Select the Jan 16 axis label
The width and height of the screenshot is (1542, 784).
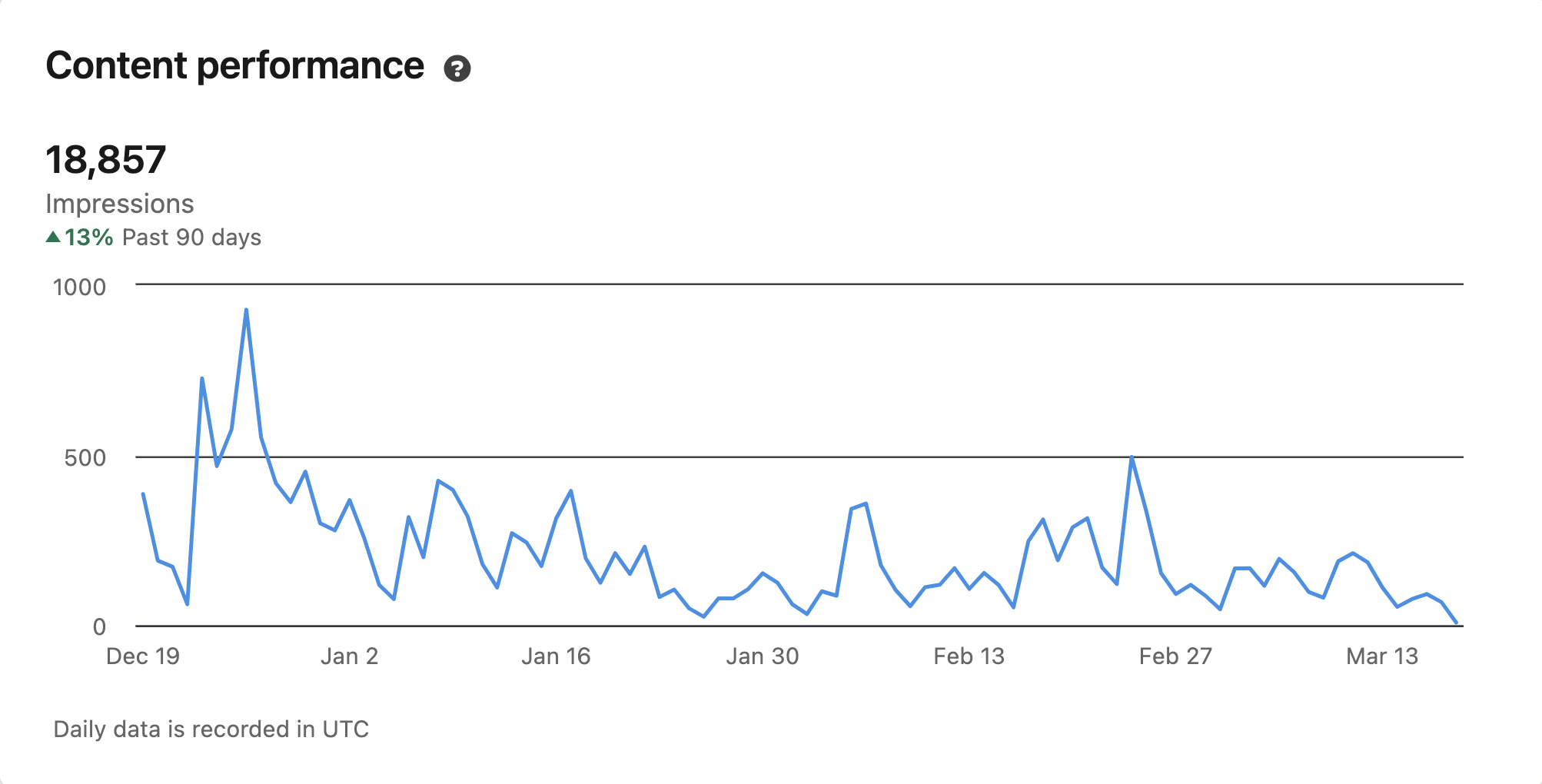point(556,656)
